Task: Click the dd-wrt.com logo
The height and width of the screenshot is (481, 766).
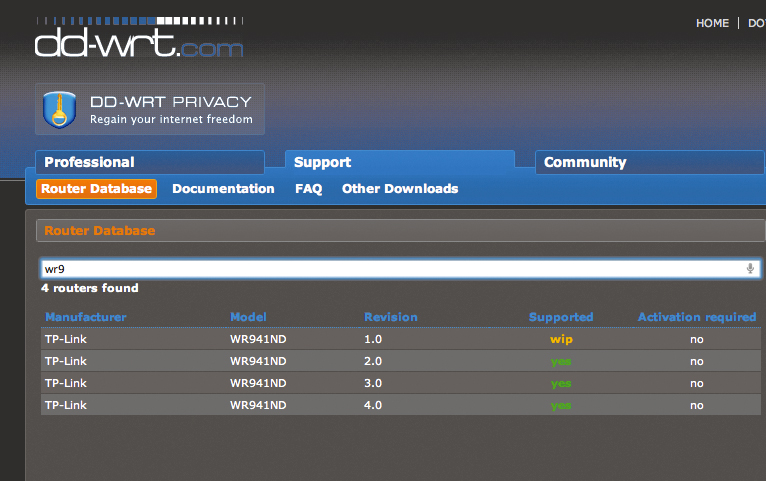Action: tap(138, 42)
